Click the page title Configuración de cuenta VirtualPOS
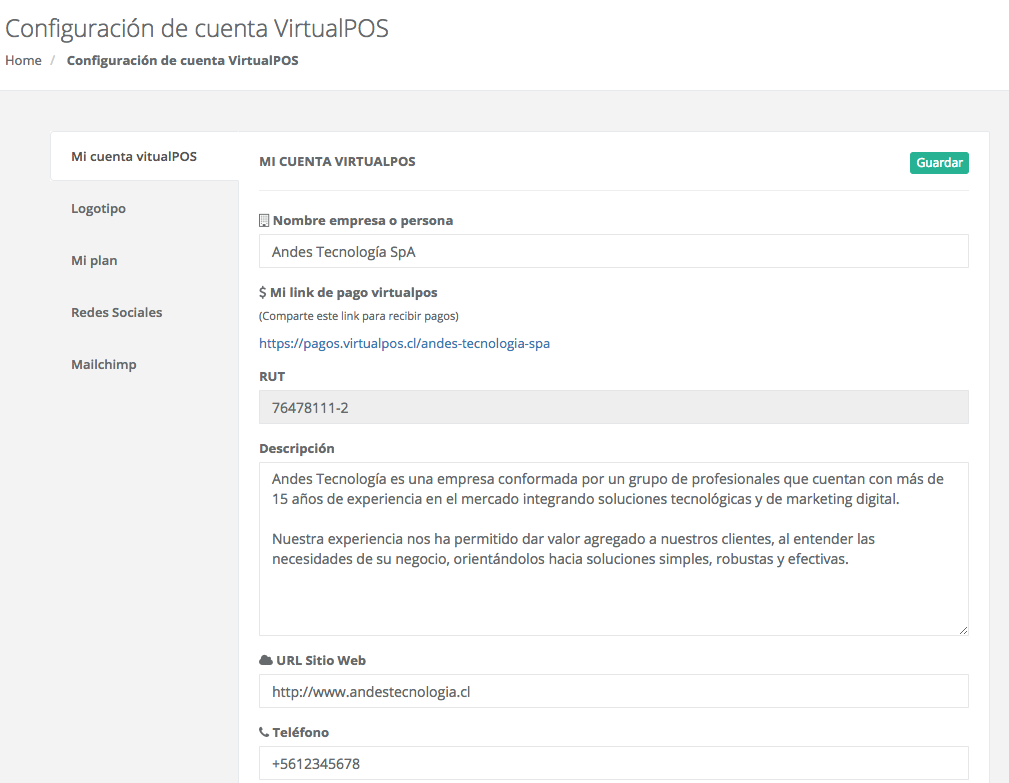The image size is (1009, 783). click(197, 29)
